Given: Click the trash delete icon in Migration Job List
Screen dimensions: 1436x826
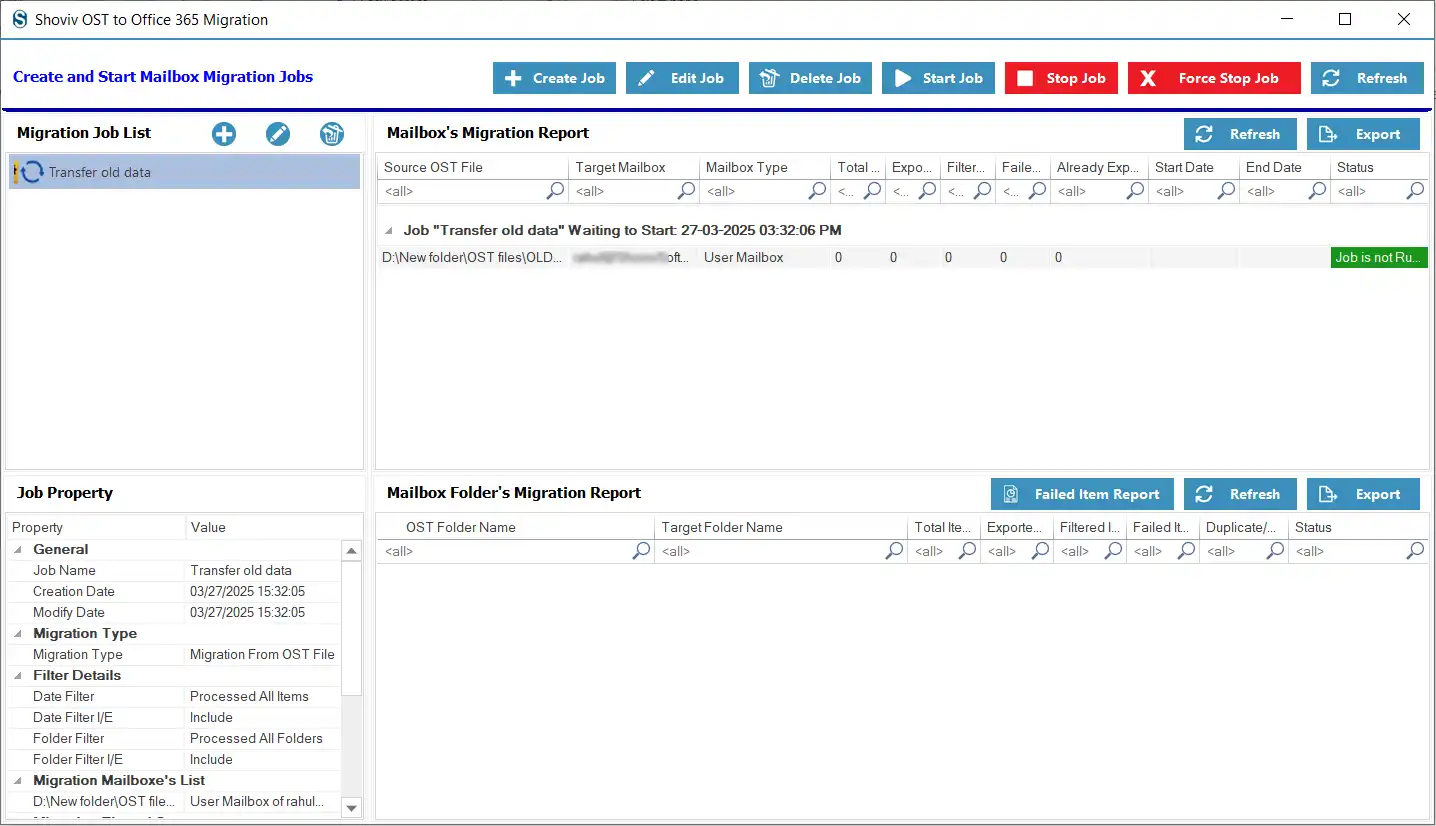Looking at the screenshot, I should pyautogui.click(x=332, y=134).
